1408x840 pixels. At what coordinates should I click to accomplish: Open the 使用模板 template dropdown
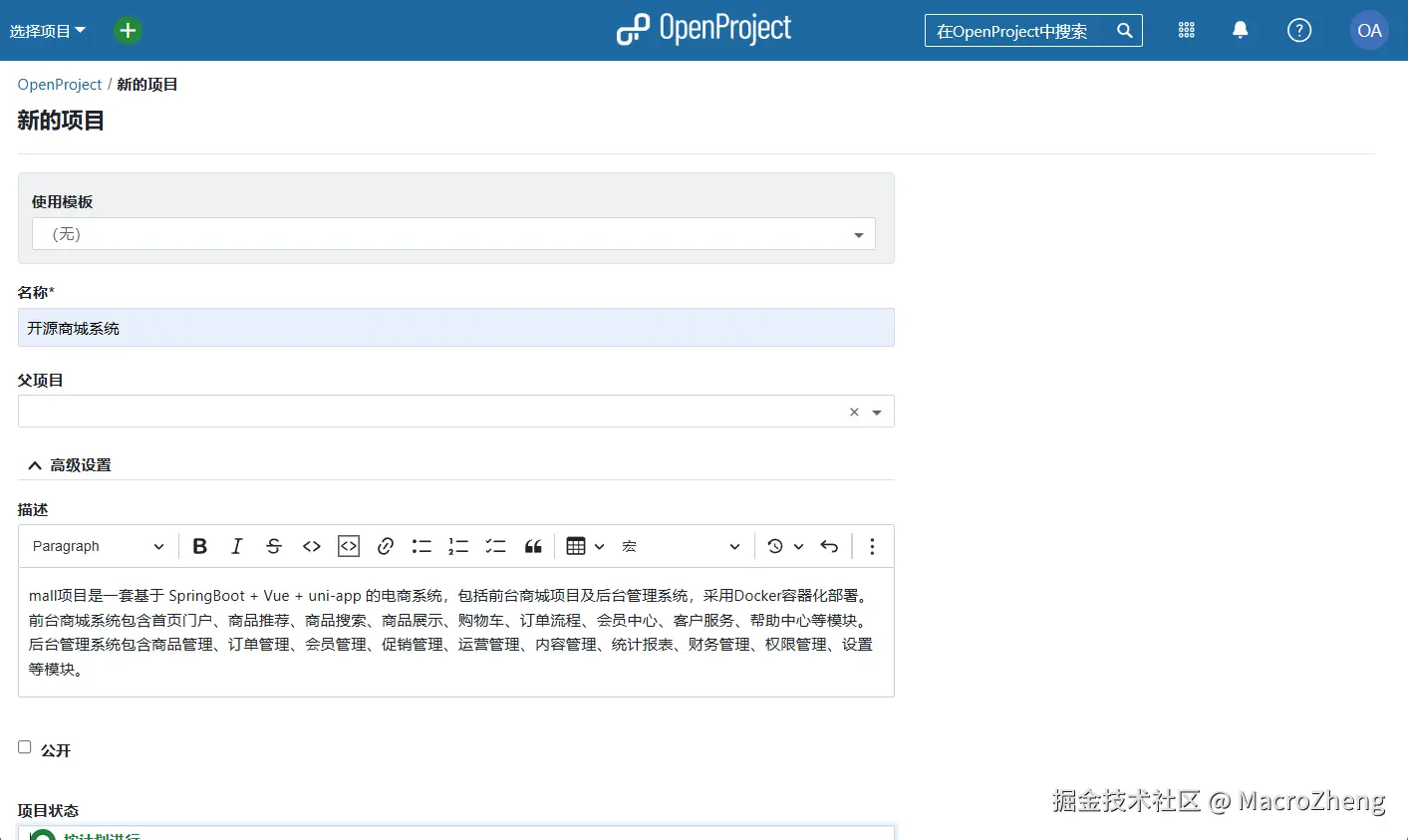point(453,234)
